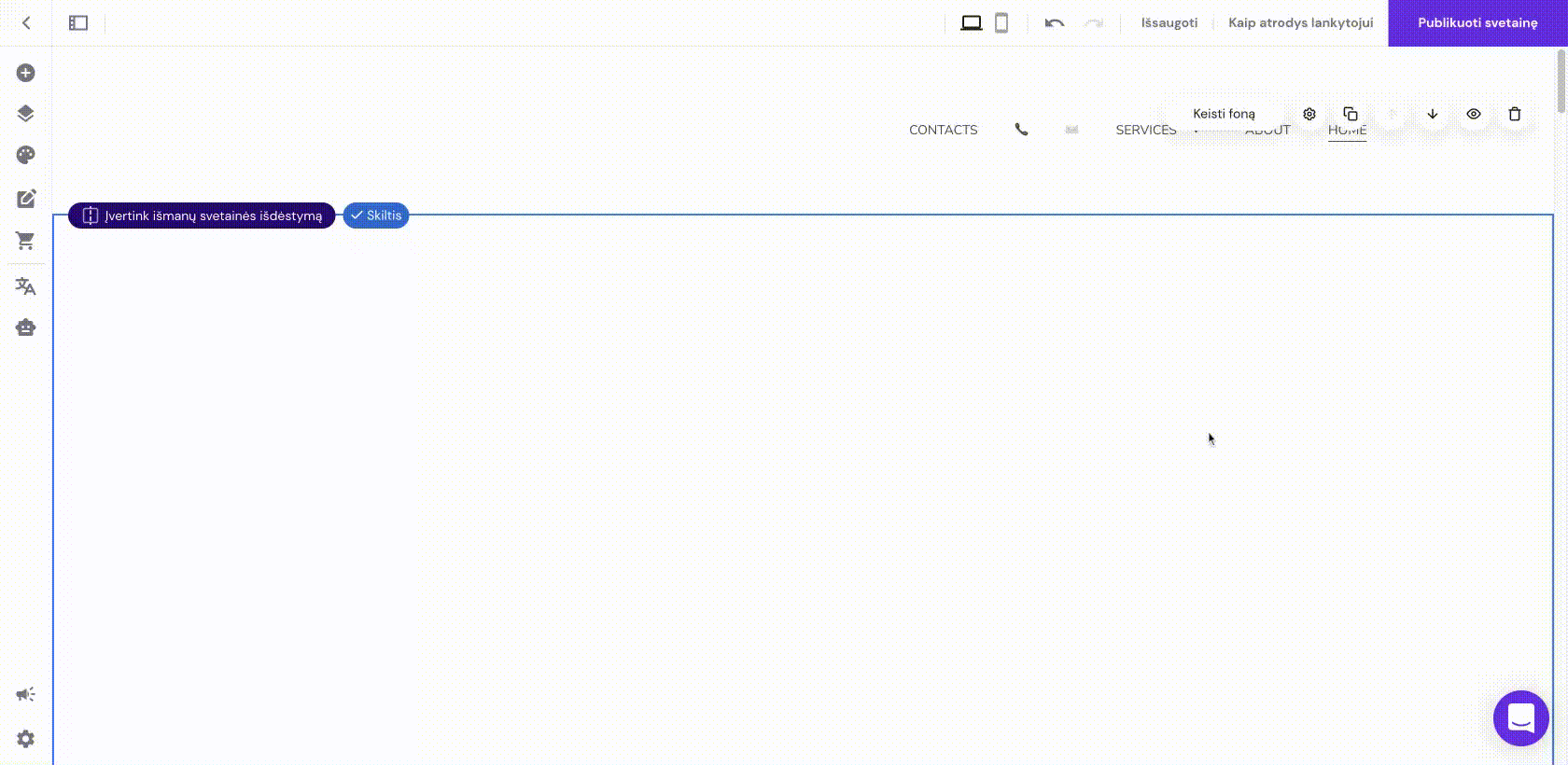Open the Layers panel in sidebar

click(x=26, y=114)
